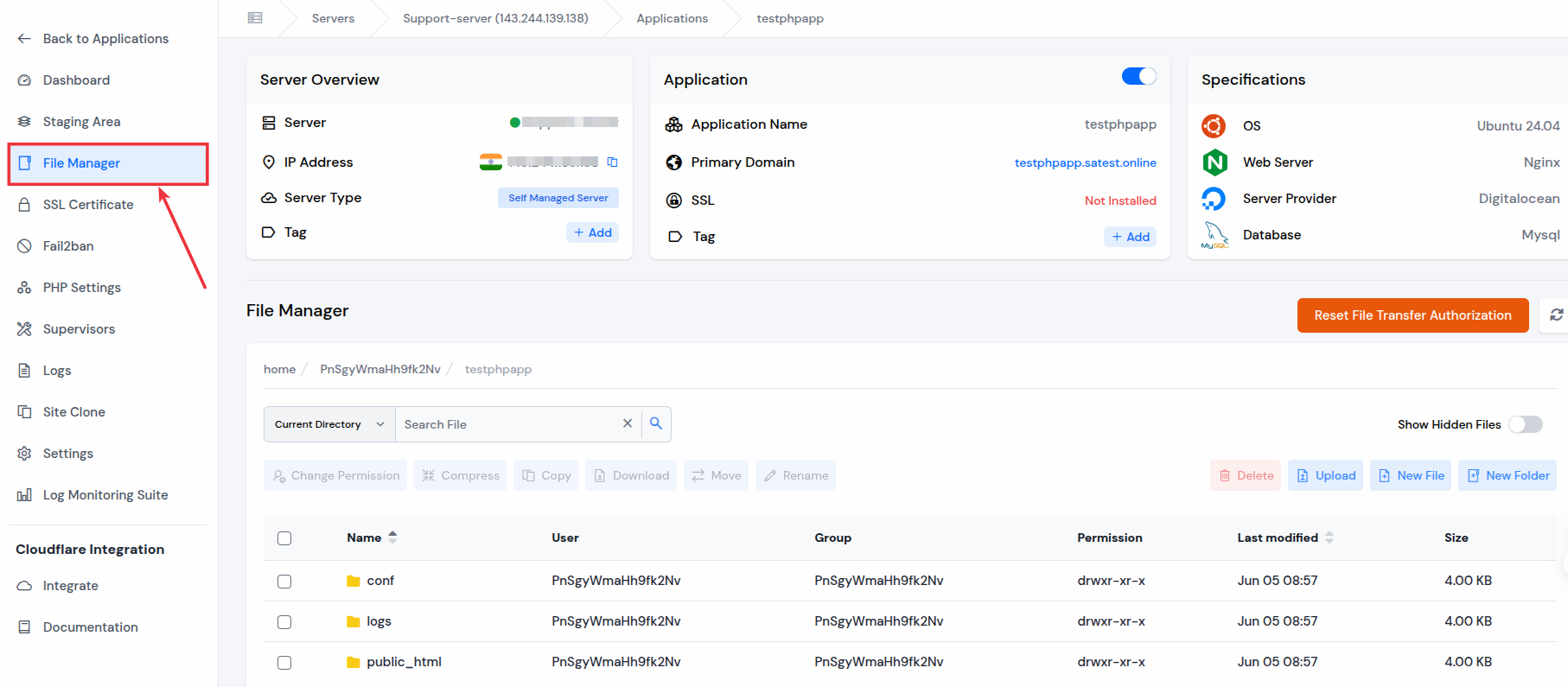Click the Compress button
Viewport: 1568px width, 687px height.
(460, 475)
